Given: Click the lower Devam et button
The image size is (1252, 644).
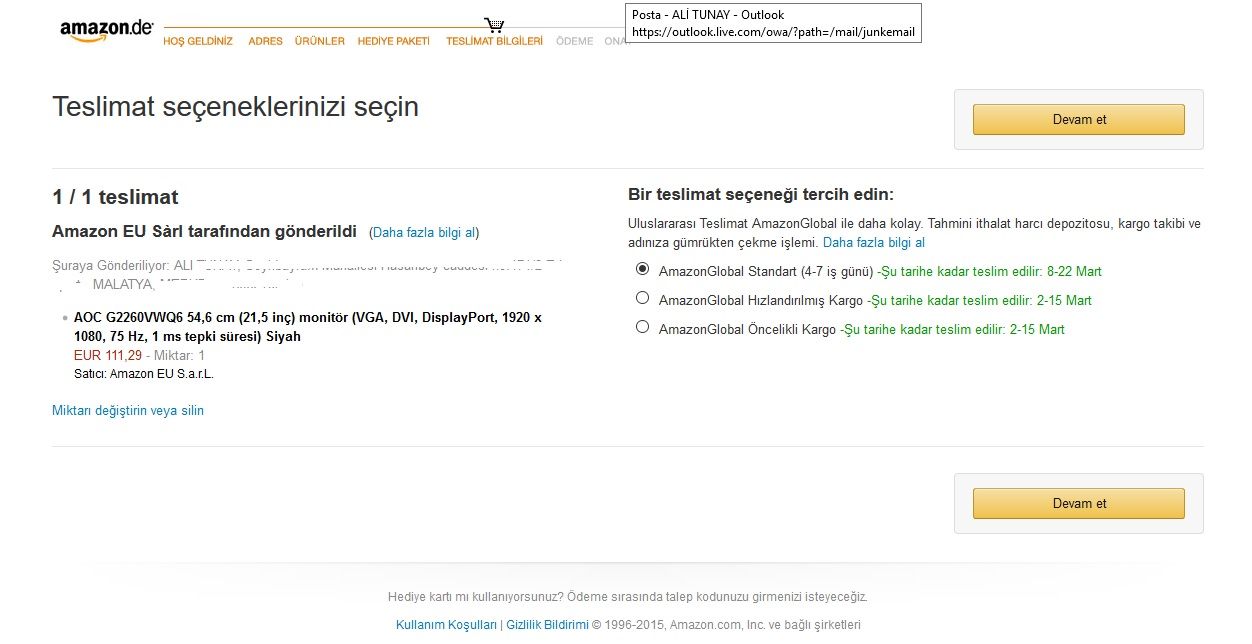Looking at the screenshot, I should click(x=1079, y=503).
